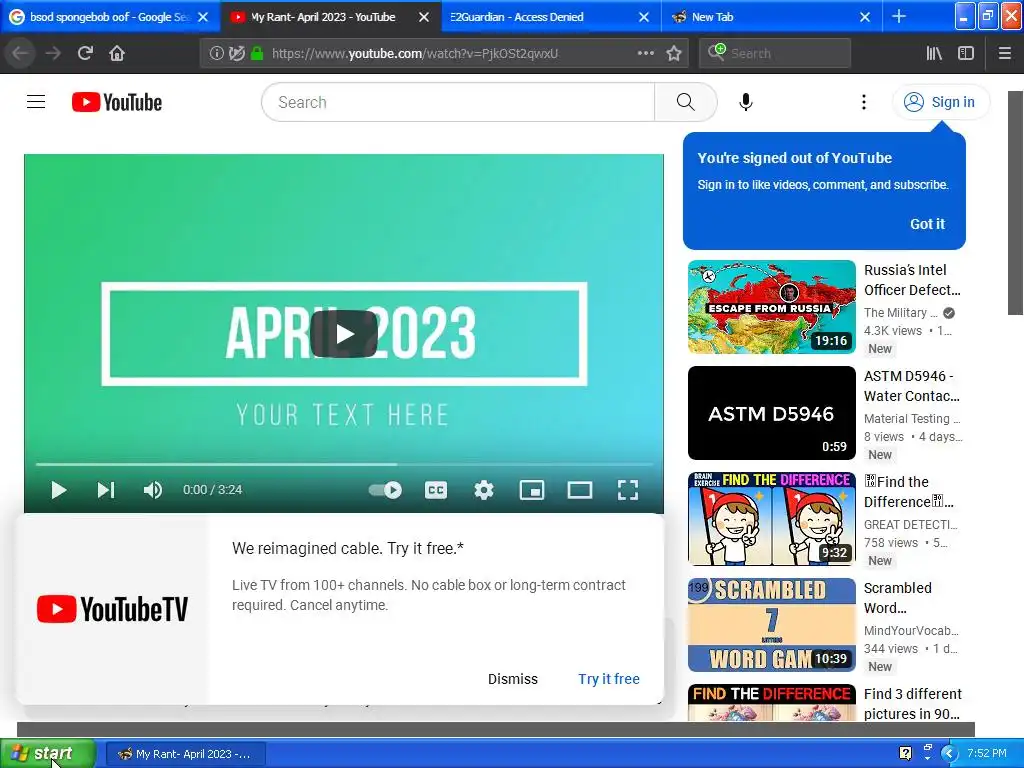
Task: Click help icon in system tray
Action: click(x=905, y=754)
